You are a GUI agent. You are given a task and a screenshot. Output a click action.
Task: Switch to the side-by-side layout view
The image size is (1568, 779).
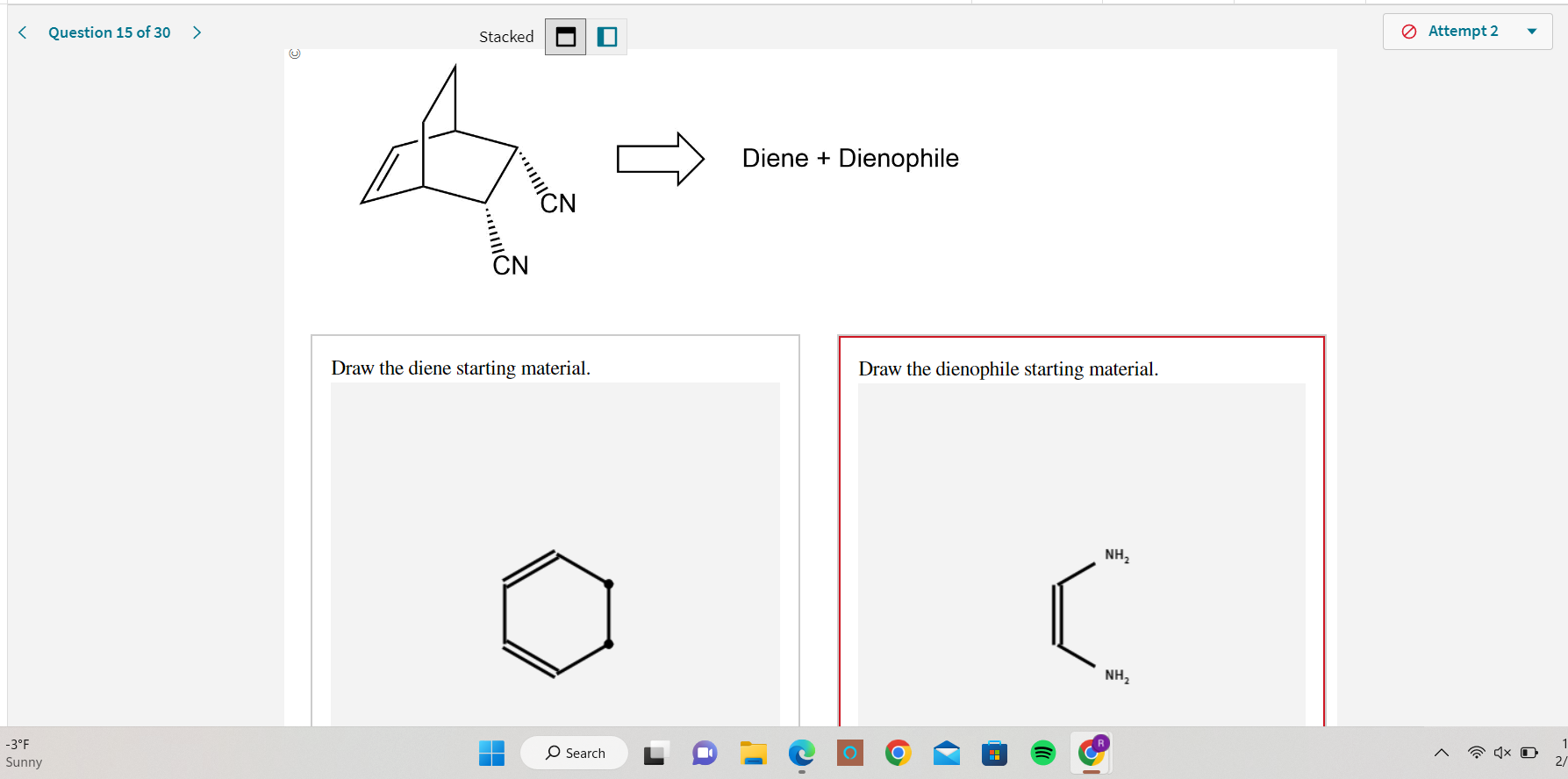coord(607,37)
